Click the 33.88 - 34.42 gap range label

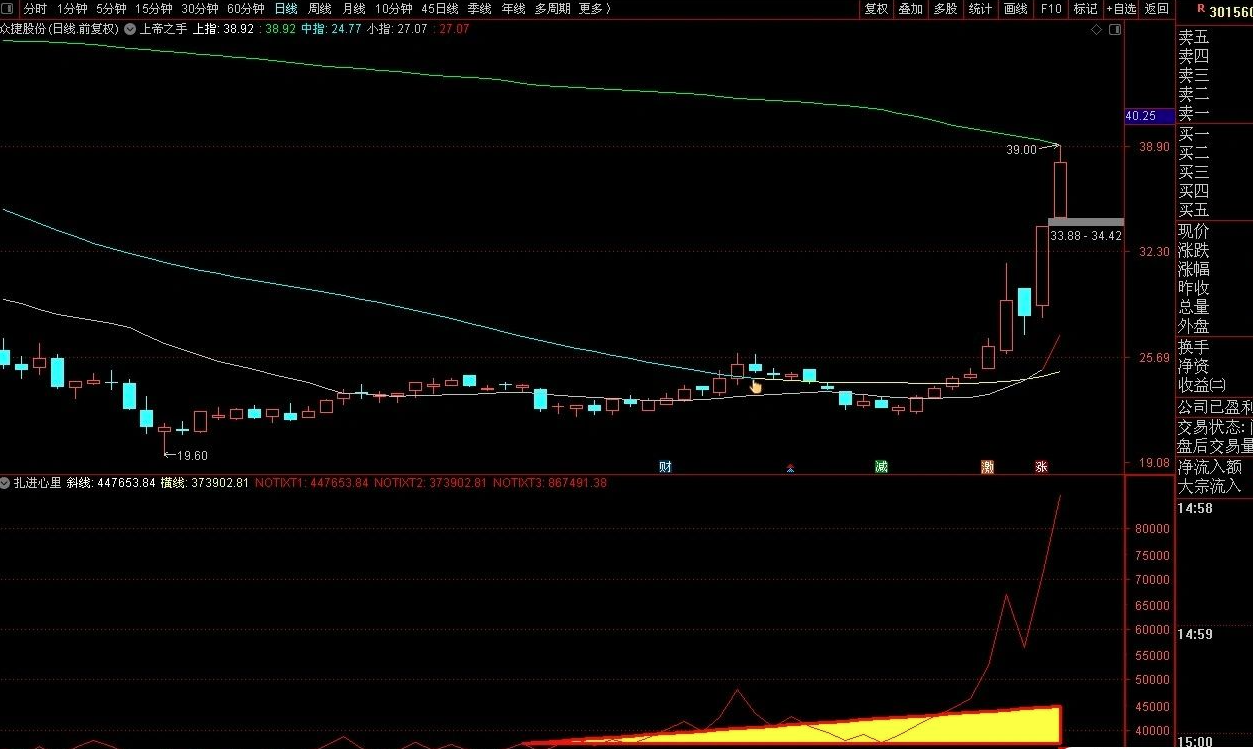(x=1086, y=236)
